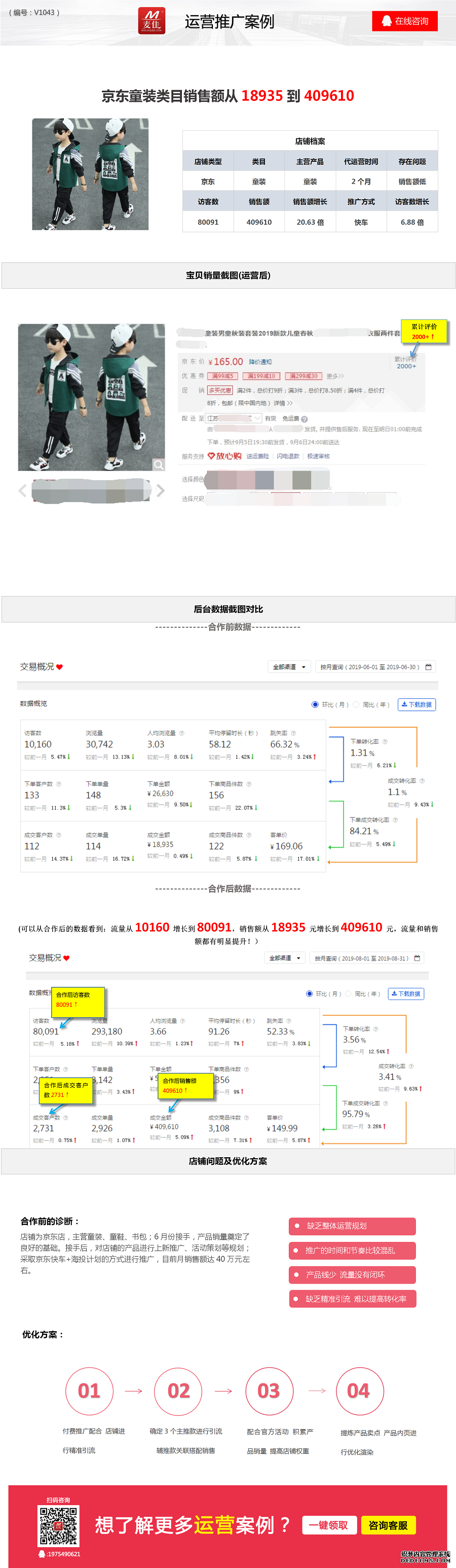Click the 扫码咨询 QR code
456x1568 pixels.
pyautogui.click(x=58, y=1525)
